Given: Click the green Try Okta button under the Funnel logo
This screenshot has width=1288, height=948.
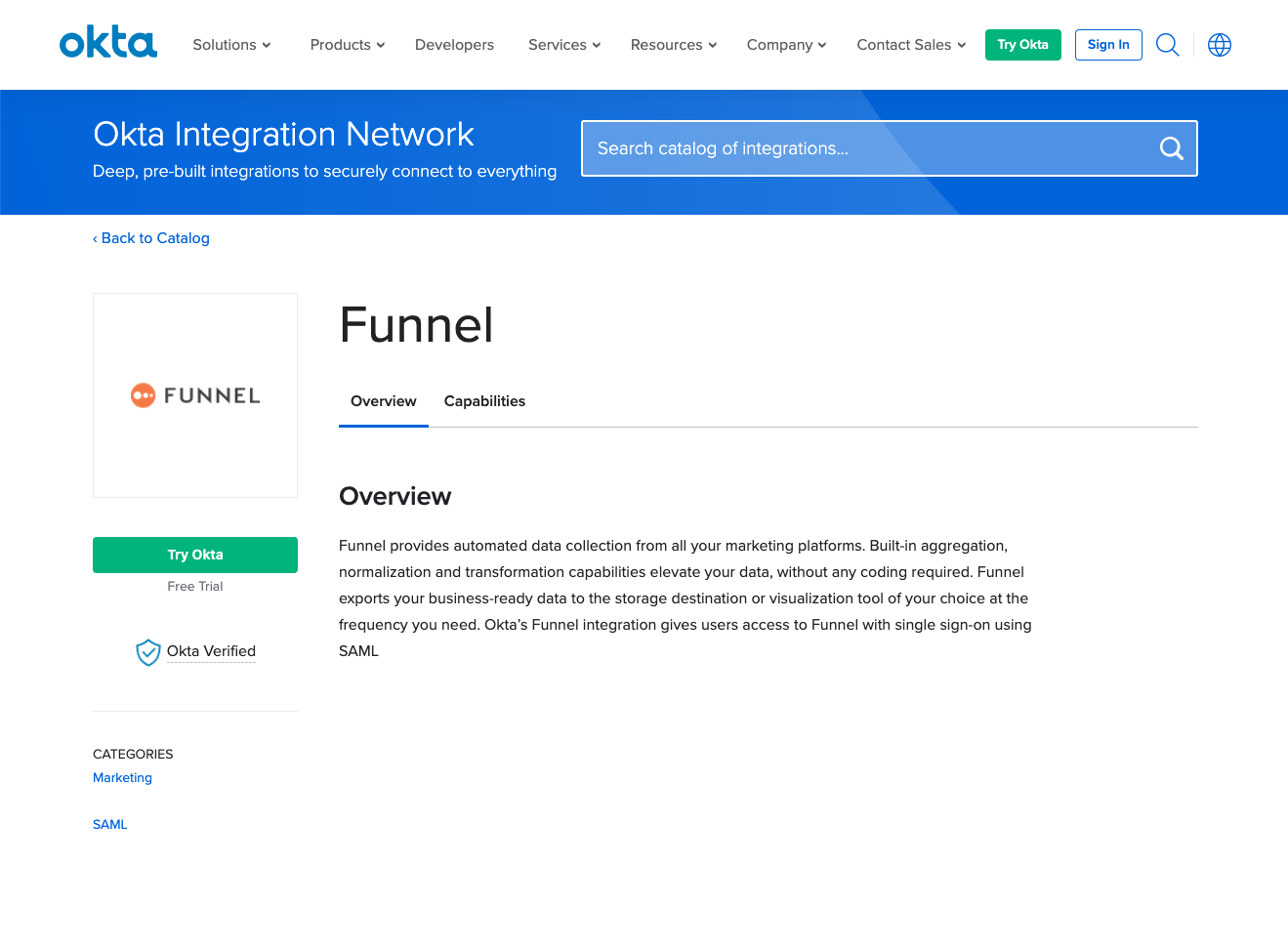Looking at the screenshot, I should (195, 555).
